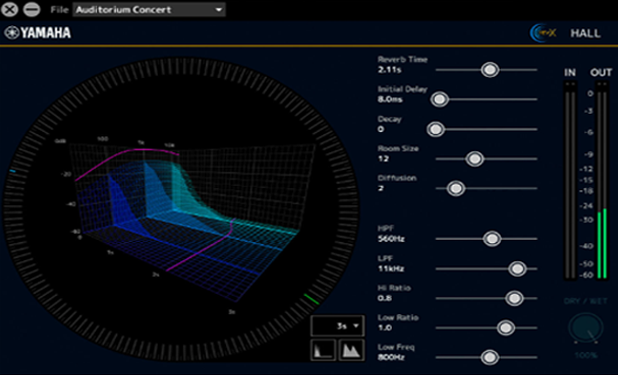Viewport: 618px width, 375px height.
Task: Click the Initial Delay slider knob
Action: pos(439,99)
